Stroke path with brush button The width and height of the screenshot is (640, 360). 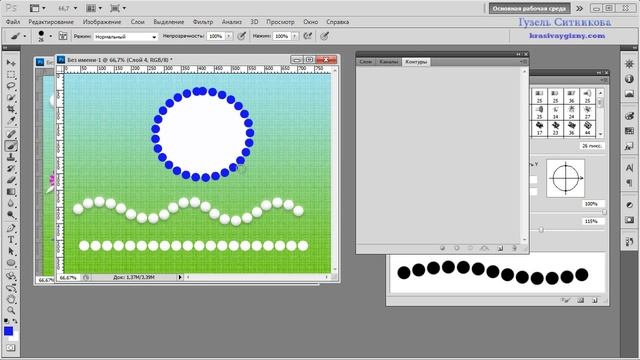(457, 248)
